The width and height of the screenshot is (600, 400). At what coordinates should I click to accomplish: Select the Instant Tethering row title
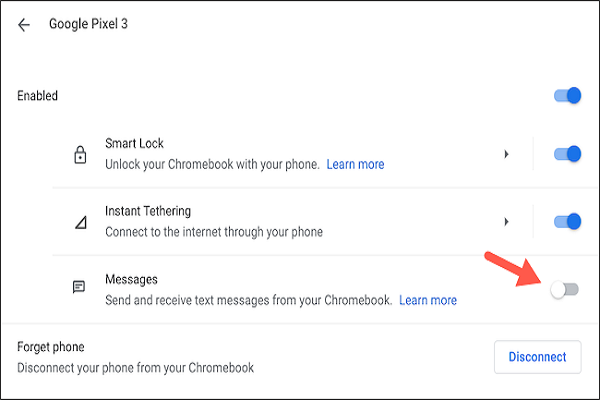coord(148,211)
